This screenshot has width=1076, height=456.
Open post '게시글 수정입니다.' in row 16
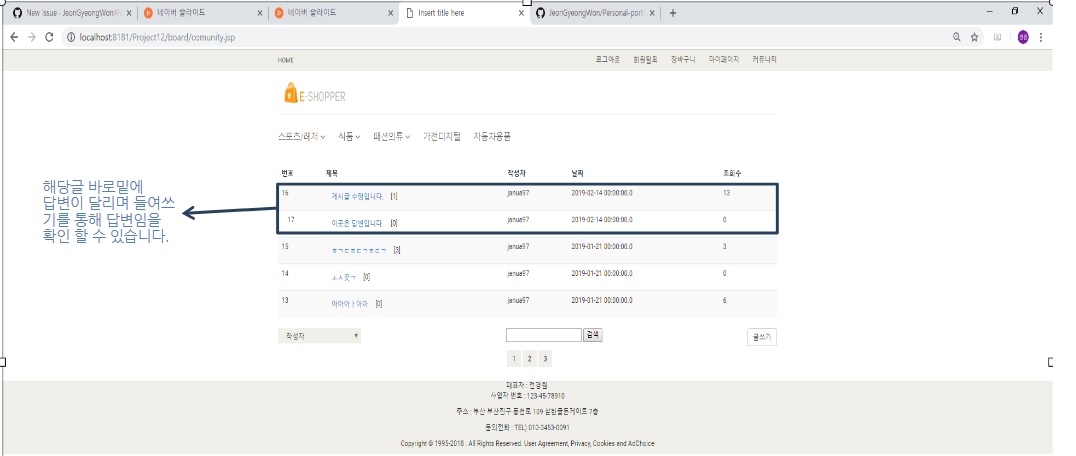coord(356,196)
